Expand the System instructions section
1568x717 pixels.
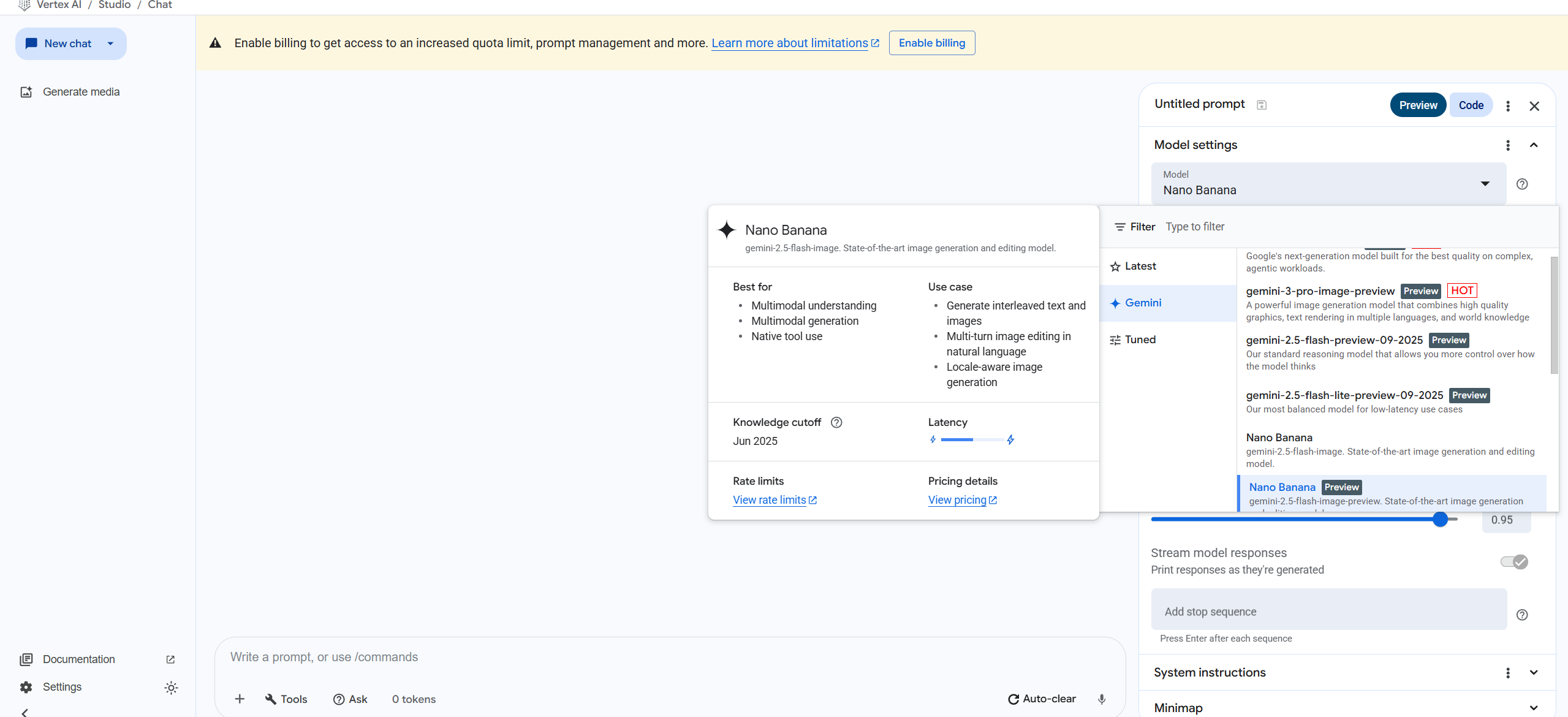(x=1534, y=673)
